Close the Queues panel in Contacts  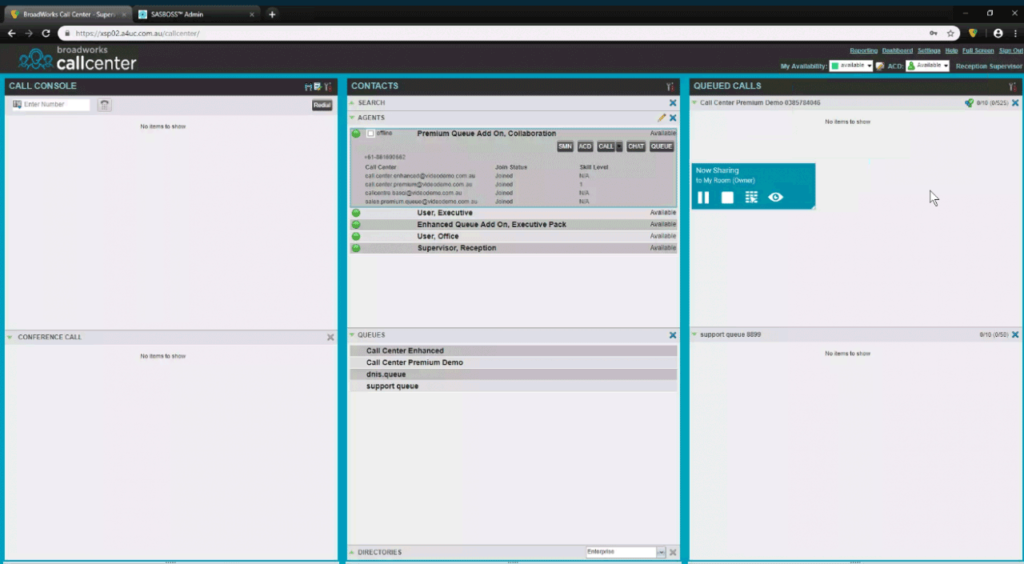tap(673, 336)
